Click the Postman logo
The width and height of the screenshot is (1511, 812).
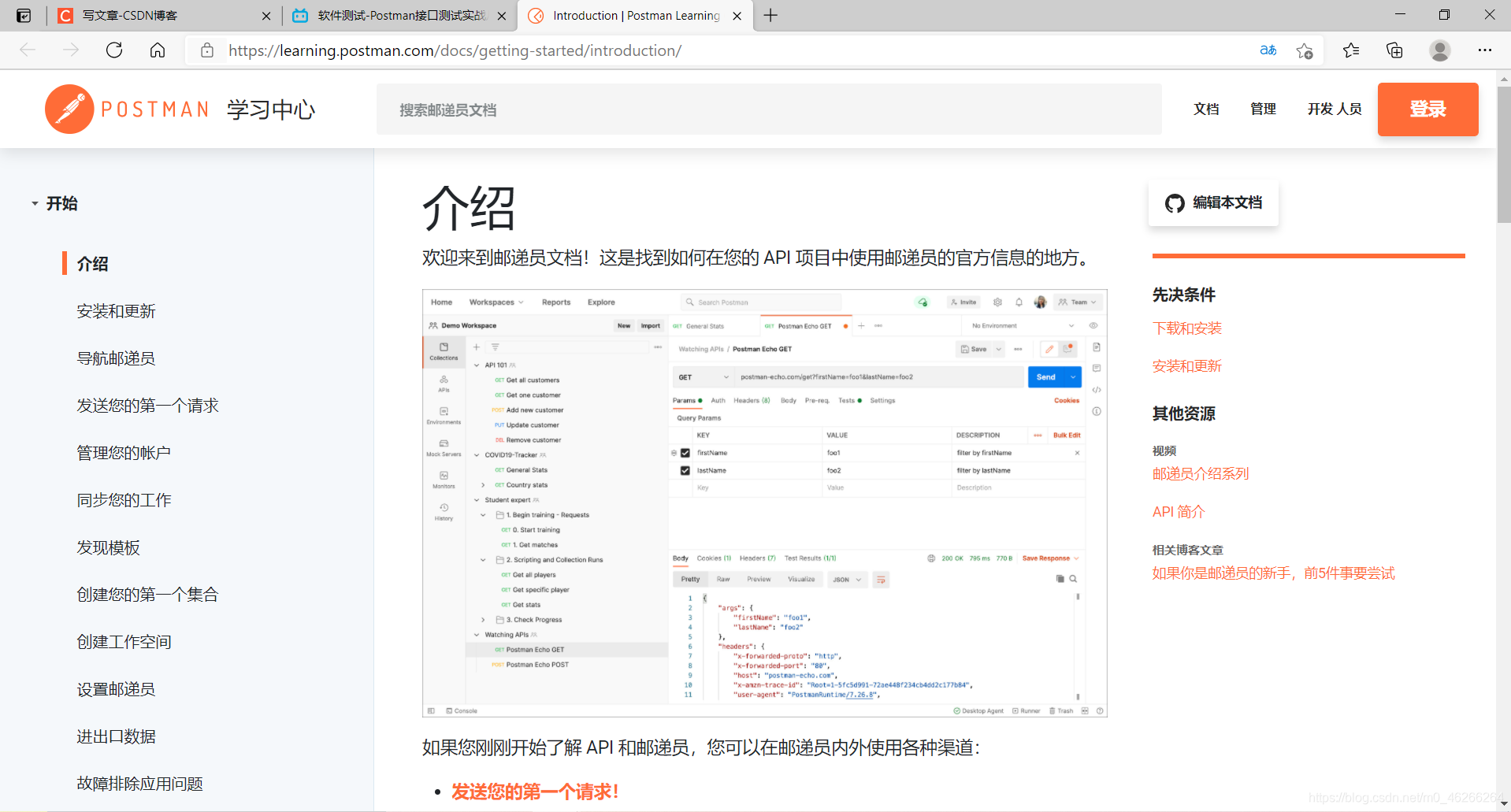128,109
